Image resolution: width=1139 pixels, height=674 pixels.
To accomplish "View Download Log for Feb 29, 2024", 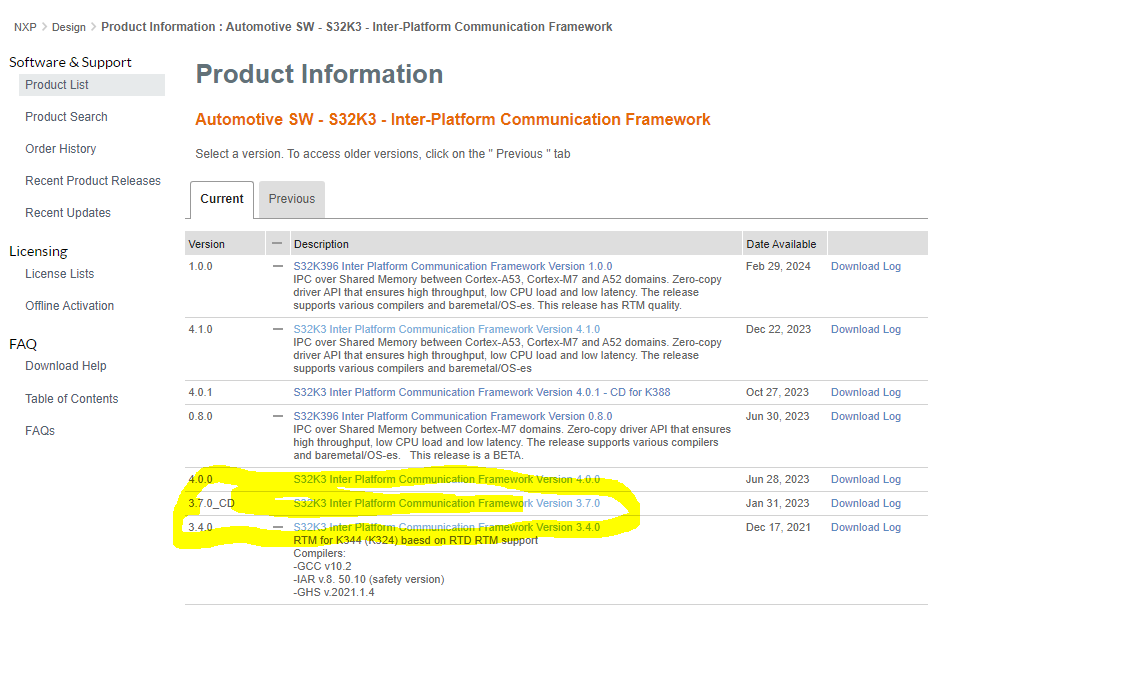I will point(866,267).
